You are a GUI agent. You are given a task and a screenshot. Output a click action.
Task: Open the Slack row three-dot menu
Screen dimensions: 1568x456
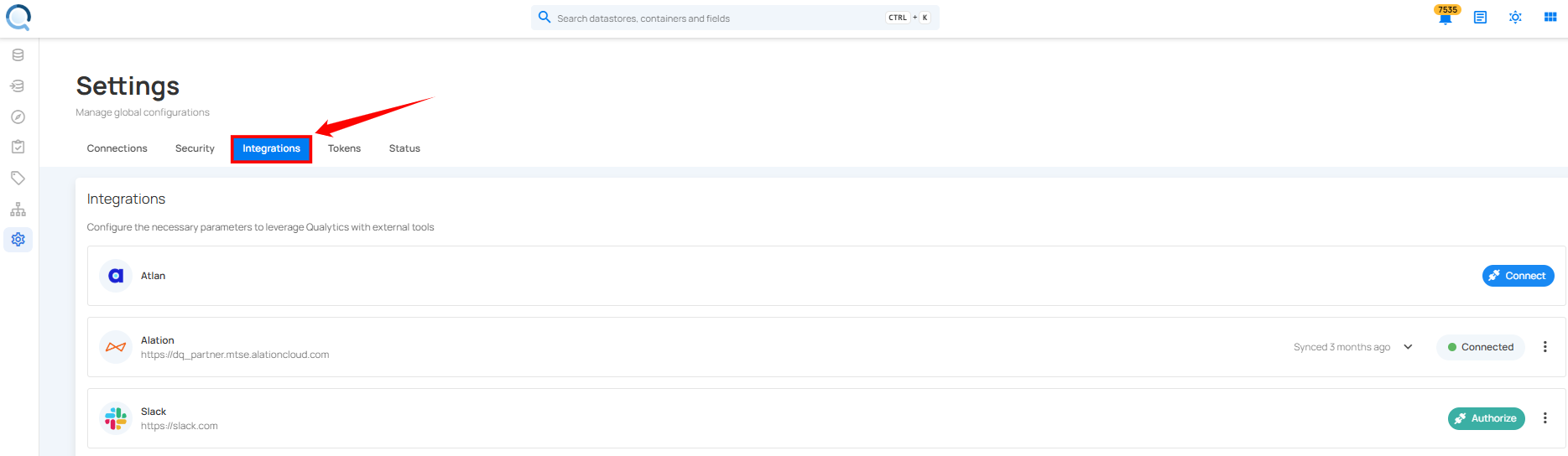(x=1545, y=418)
